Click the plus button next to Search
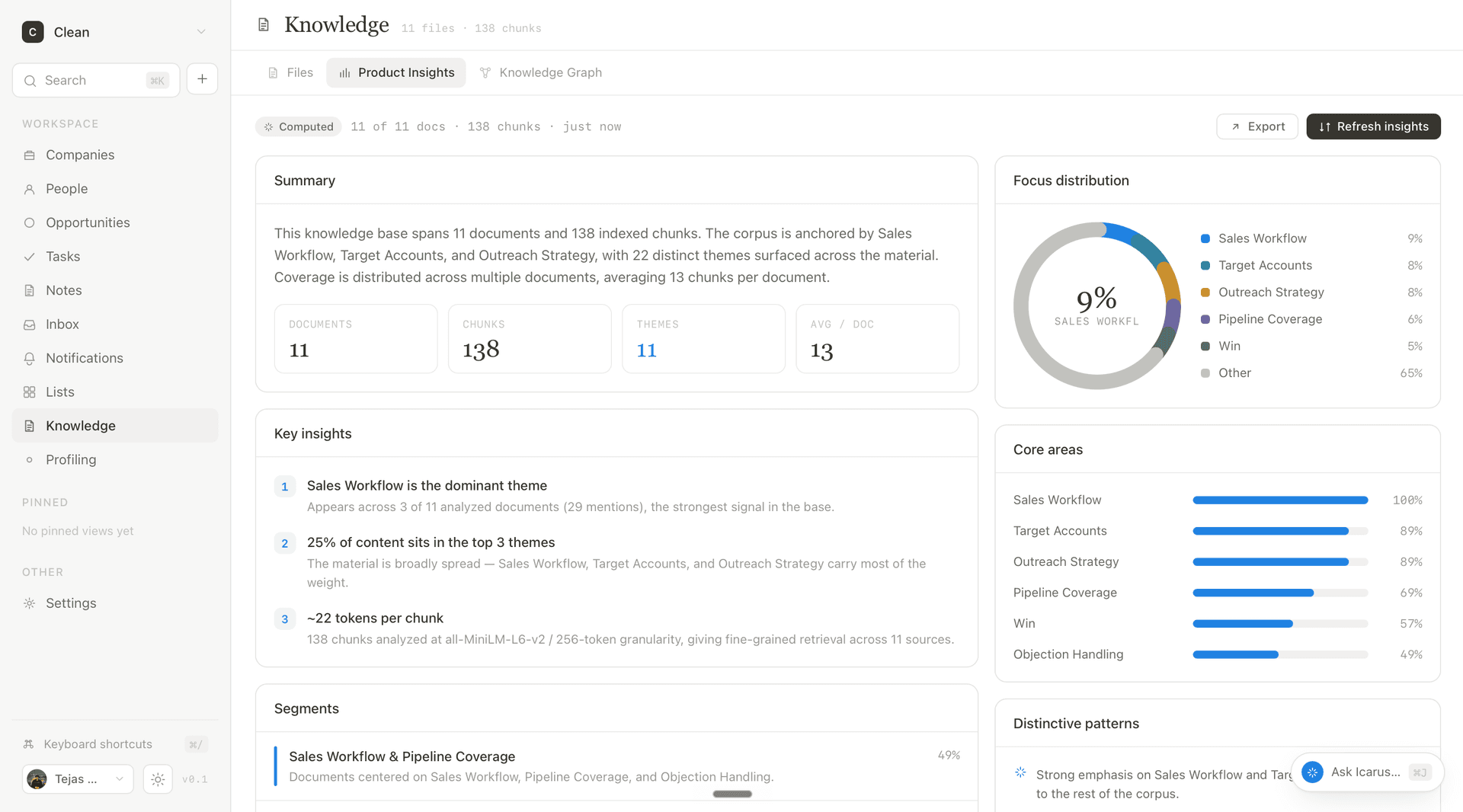Viewport: 1463px width, 812px height. pos(202,79)
